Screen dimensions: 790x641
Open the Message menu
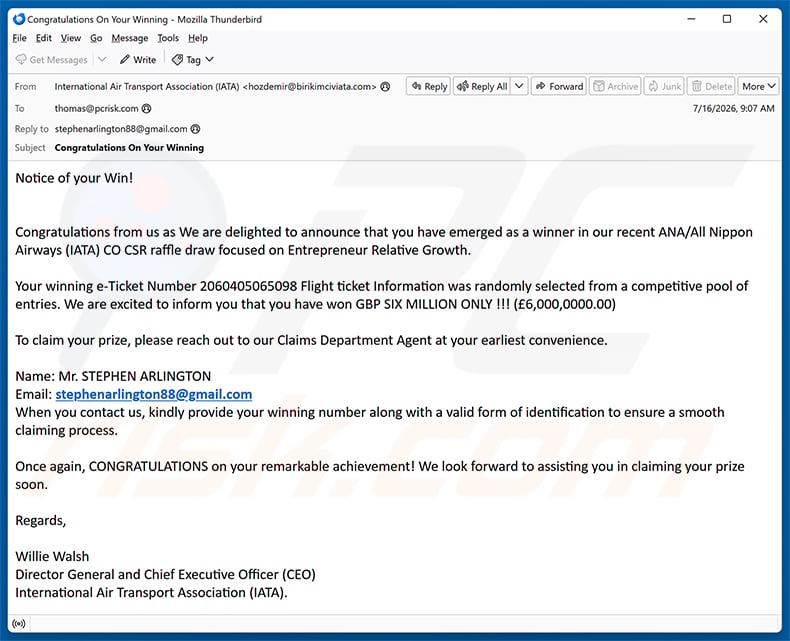pos(129,38)
